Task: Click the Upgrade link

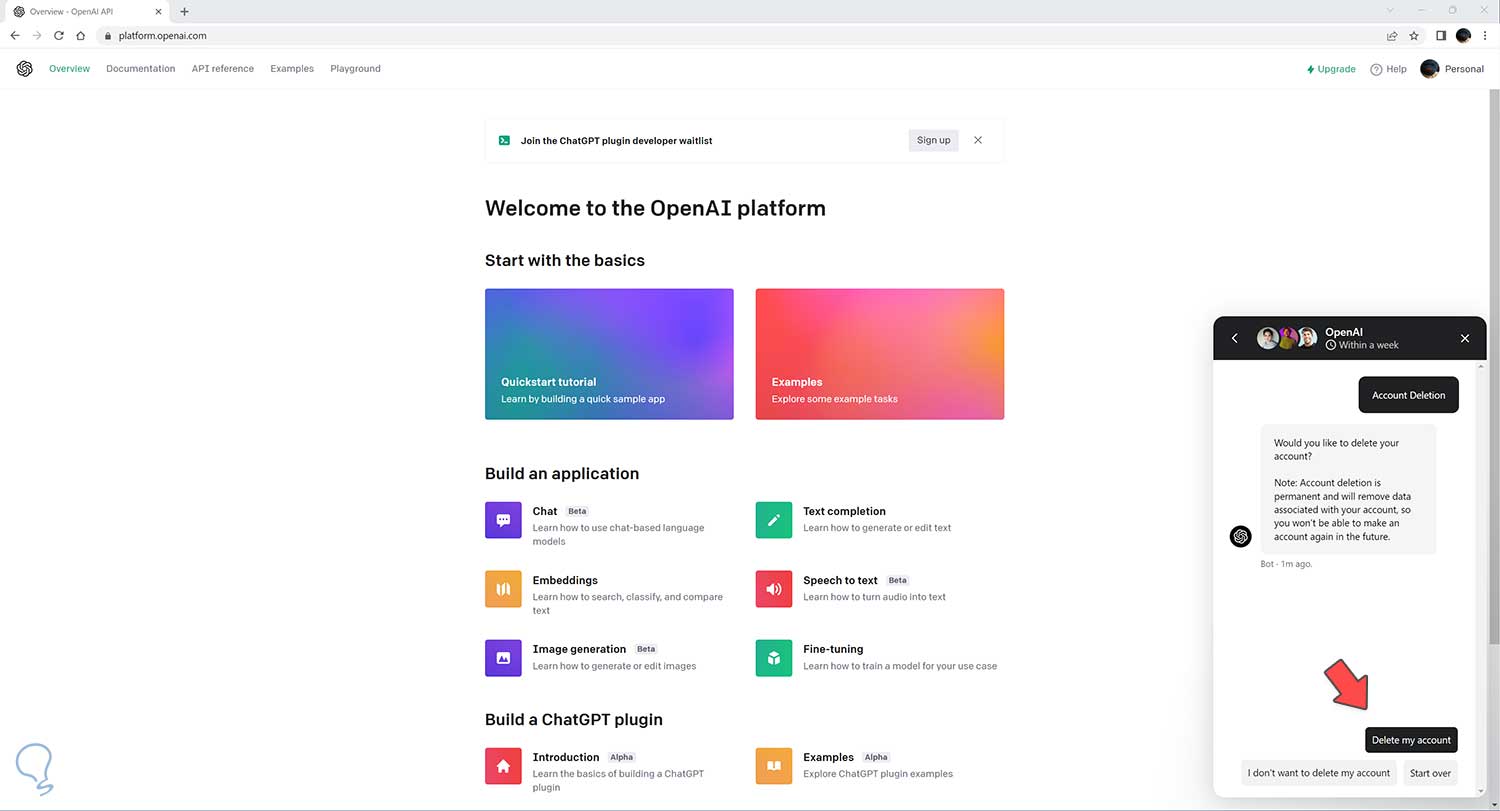Action: click(x=1331, y=69)
